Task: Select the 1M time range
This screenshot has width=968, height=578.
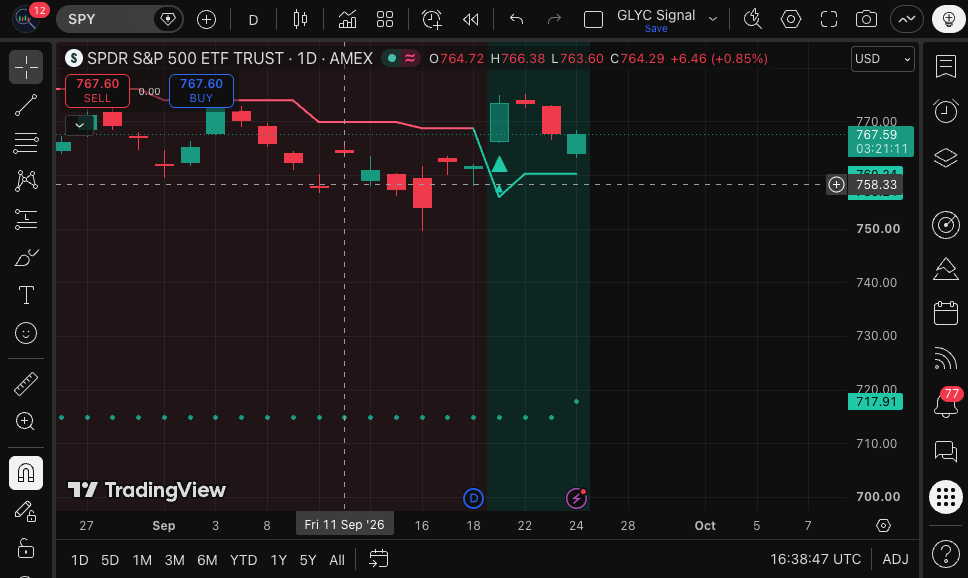Action: [142, 560]
